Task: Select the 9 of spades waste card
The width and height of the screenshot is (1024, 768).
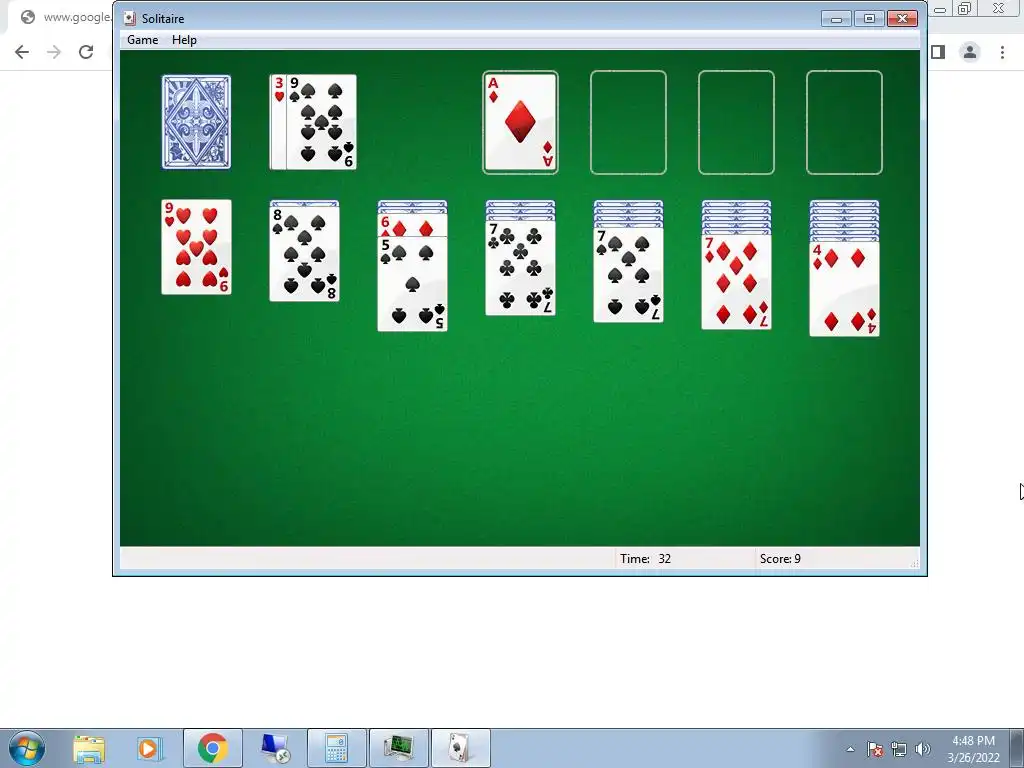Action: (x=321, y=122)
